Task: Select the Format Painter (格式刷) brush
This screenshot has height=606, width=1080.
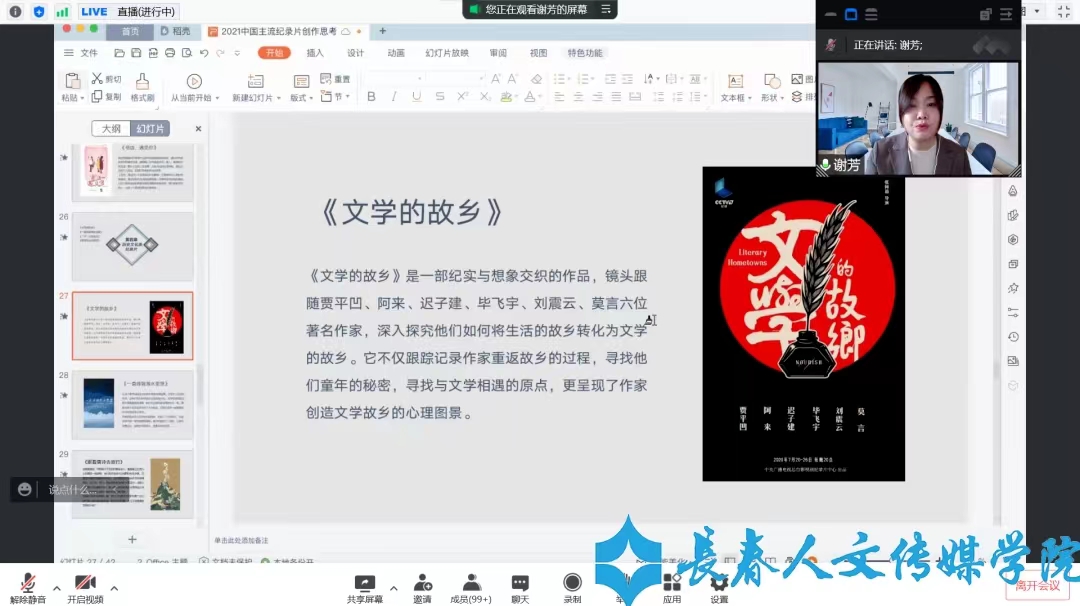Action: coord(142,82)
